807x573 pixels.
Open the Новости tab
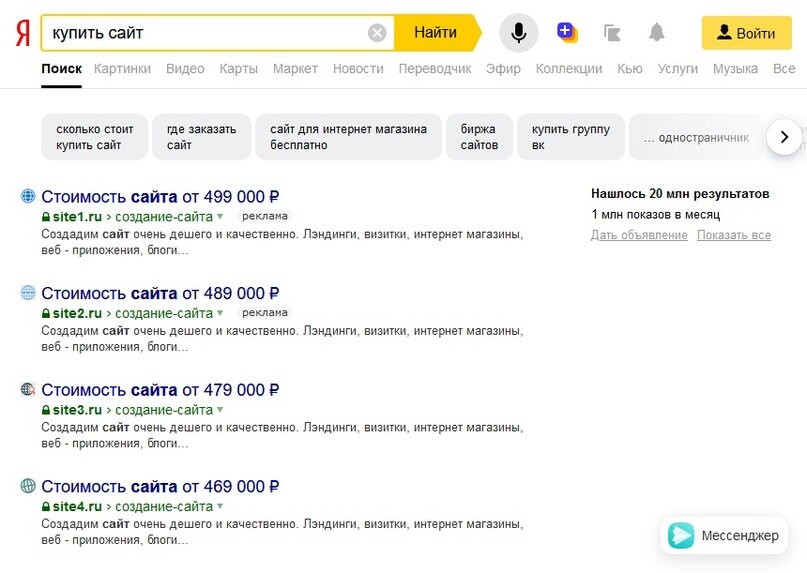(358, 69)
